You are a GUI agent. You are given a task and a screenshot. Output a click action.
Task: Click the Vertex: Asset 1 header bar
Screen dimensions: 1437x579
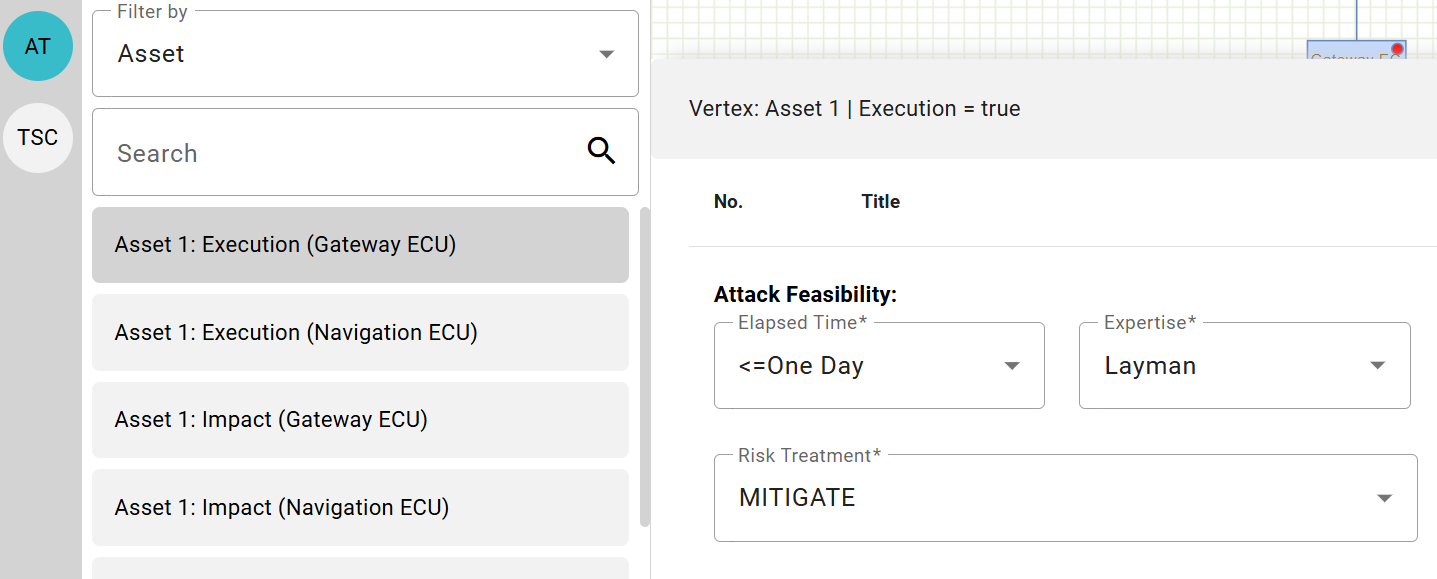coord(854,108)
